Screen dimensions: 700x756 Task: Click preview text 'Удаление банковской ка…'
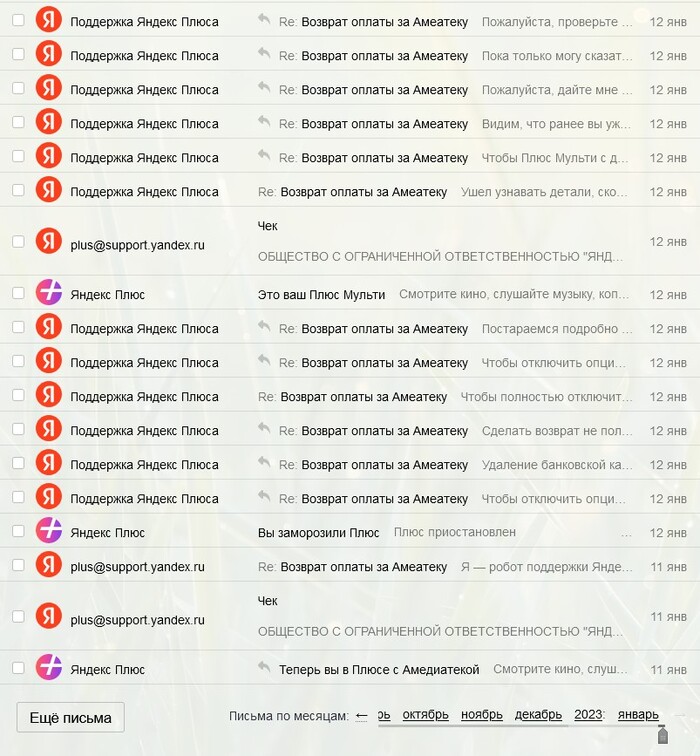[557, 465]
